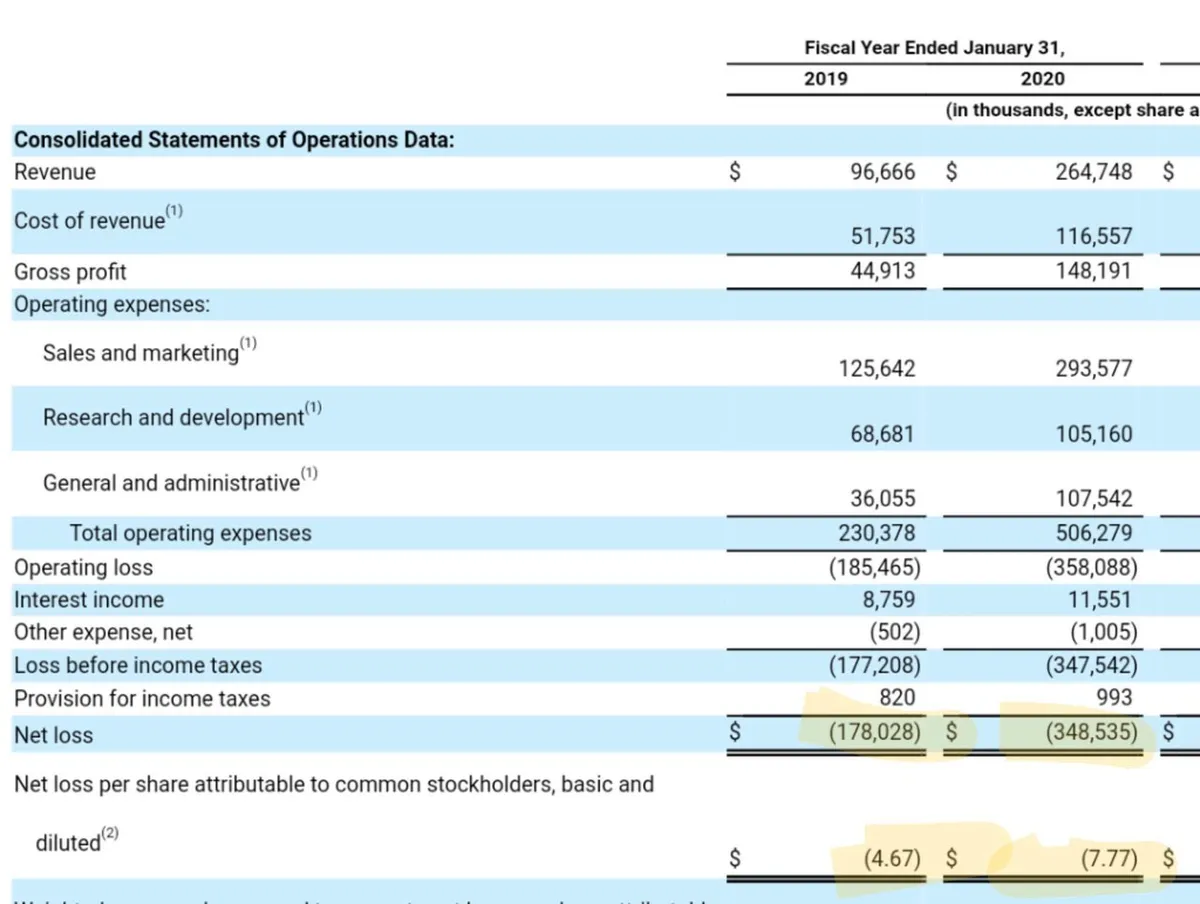Image resolution: width=1200 pixels, height=904 pixels.
Task: Select the Provision for income taxes label
Action: pos(142,698)
